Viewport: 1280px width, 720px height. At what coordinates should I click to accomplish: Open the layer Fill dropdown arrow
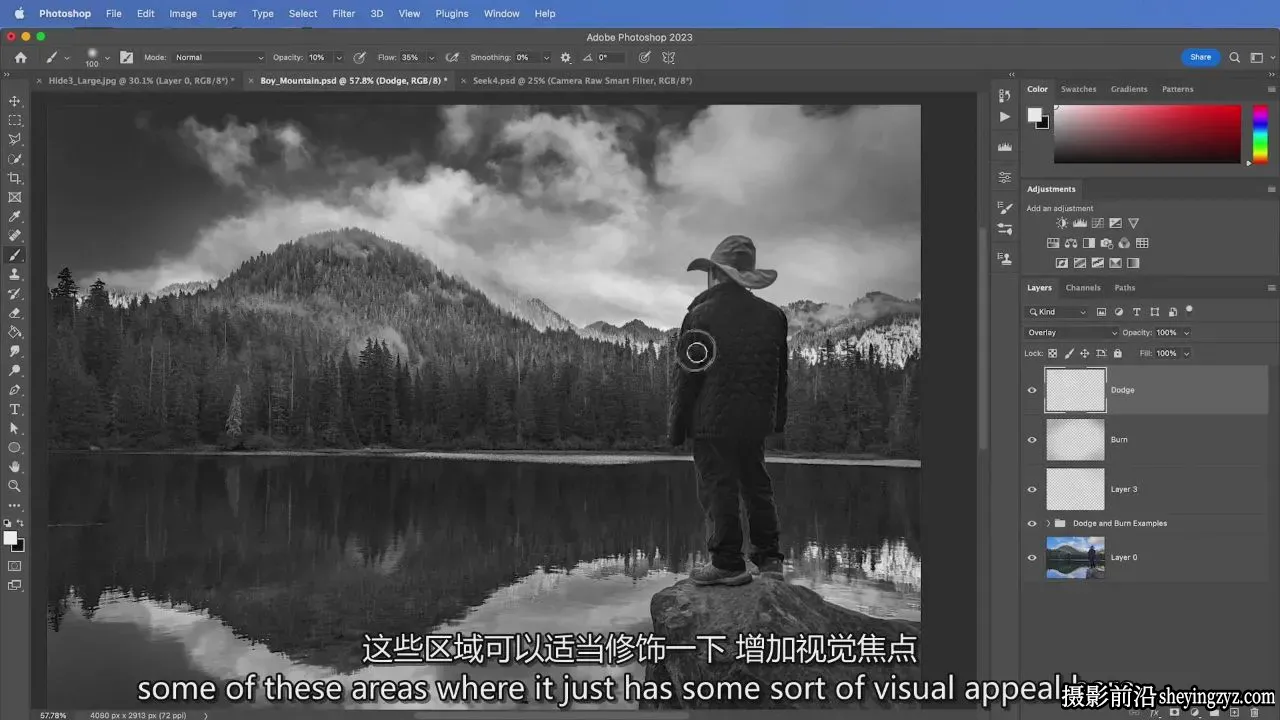point(1186,353)
